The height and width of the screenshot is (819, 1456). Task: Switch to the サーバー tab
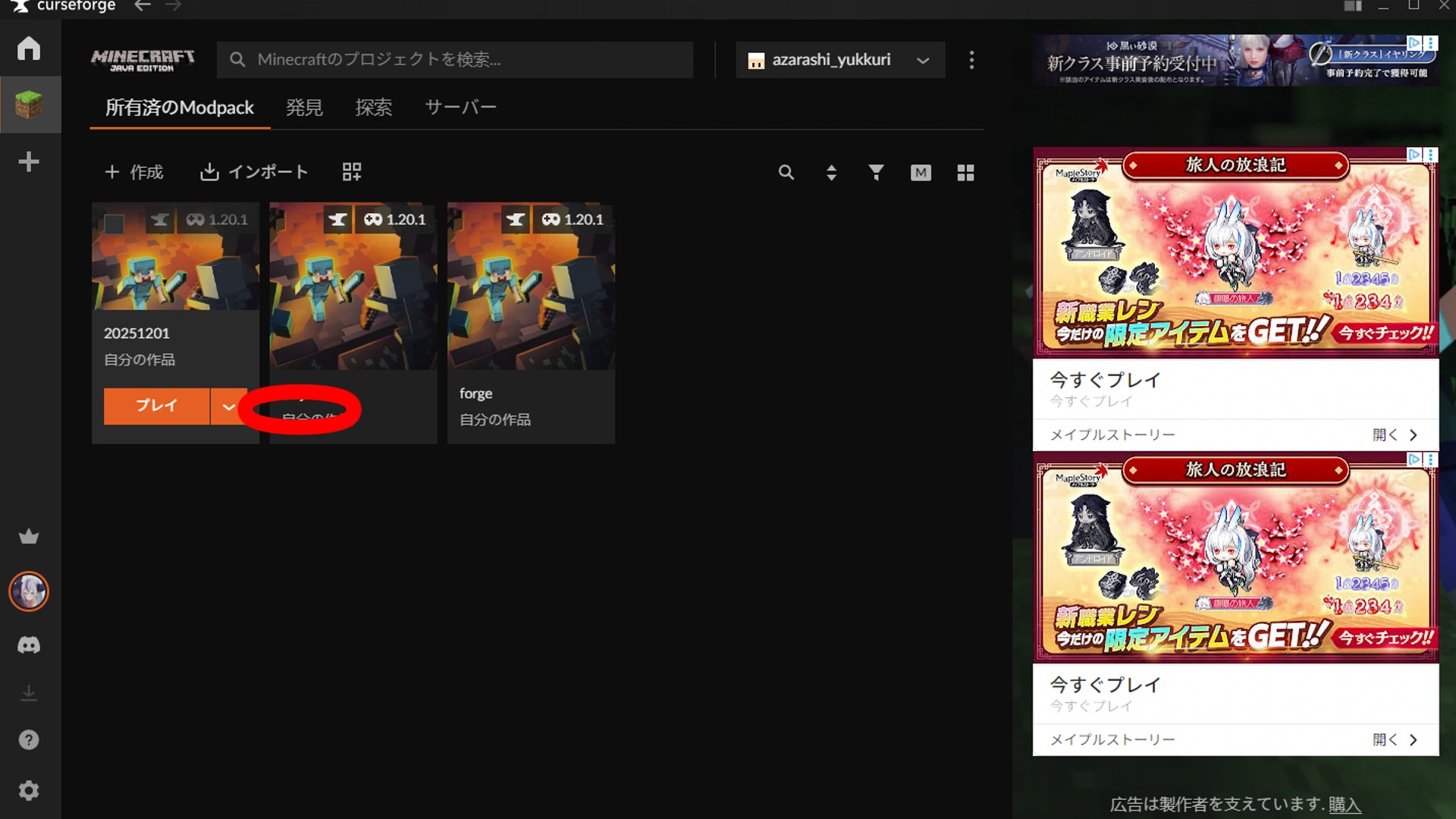(x=461, y=108)
